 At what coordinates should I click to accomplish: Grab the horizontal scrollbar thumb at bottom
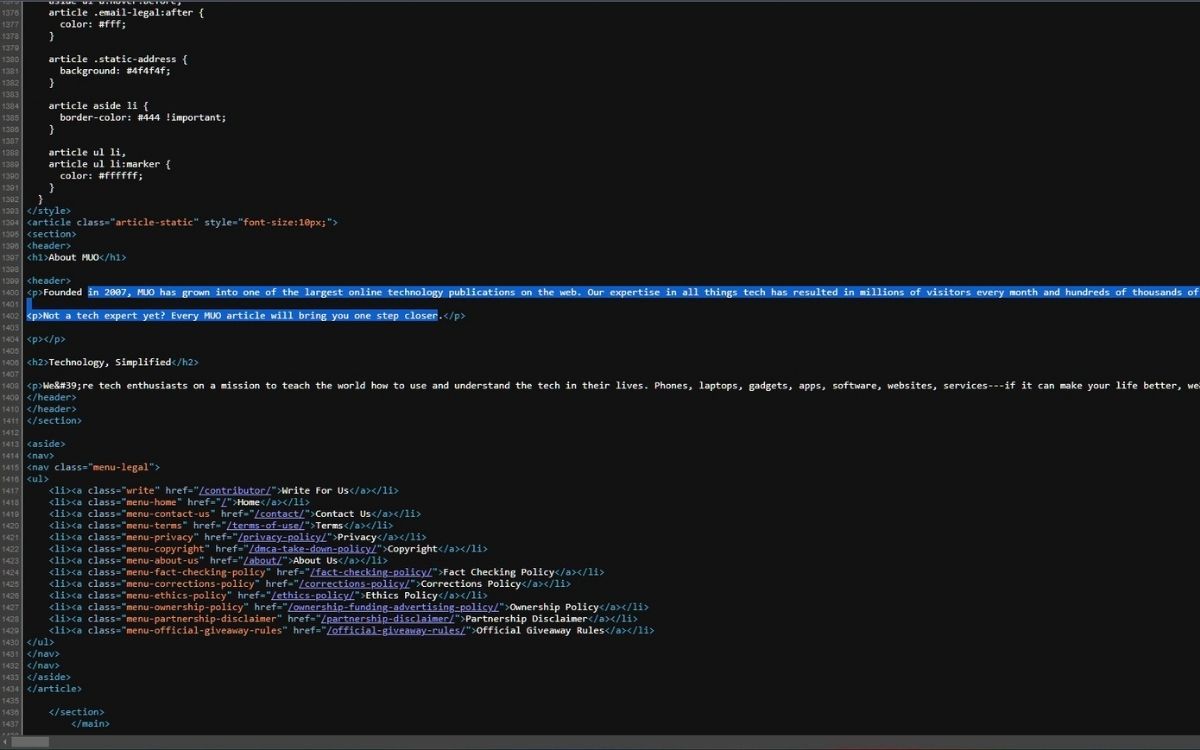pyautogui.click(x=29, y=742)
